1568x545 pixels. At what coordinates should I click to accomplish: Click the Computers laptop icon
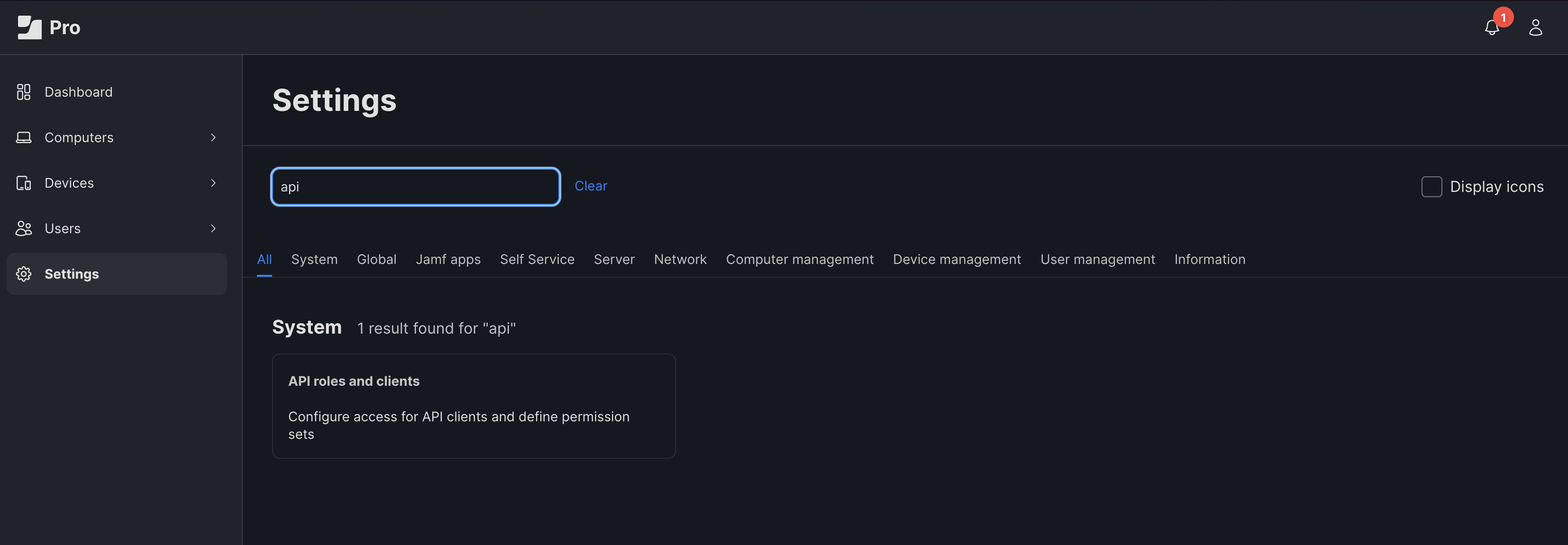click(x=24, y=137)
